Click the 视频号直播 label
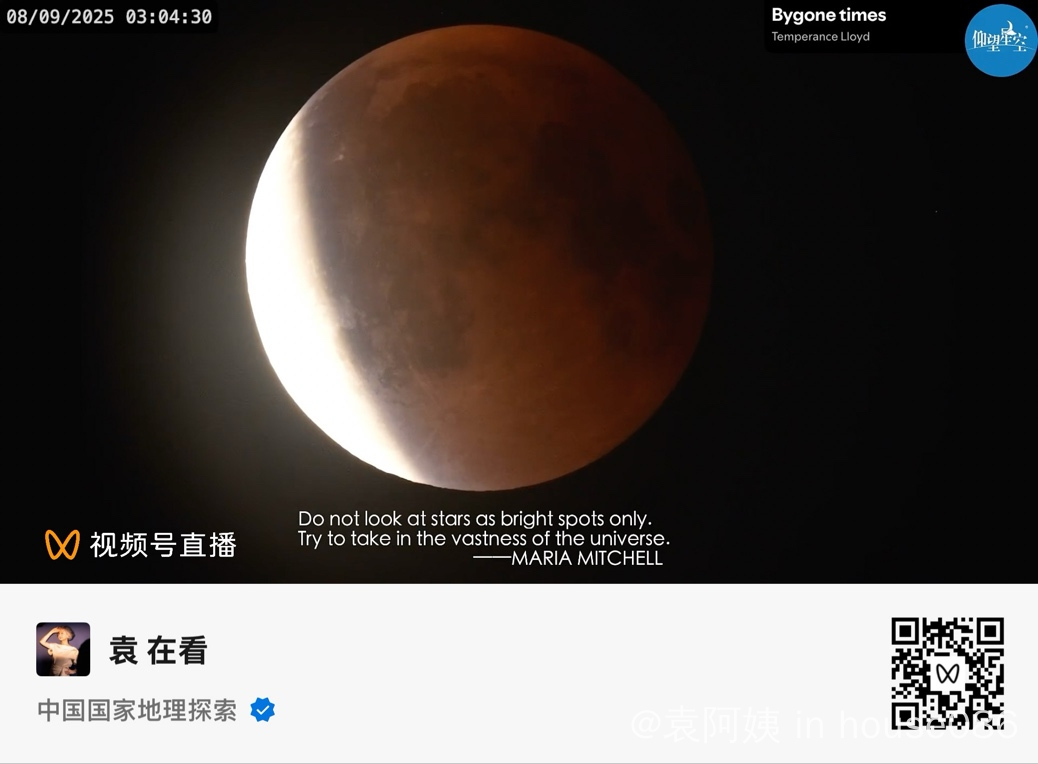 pyautogui.click(x=163, y=545)
